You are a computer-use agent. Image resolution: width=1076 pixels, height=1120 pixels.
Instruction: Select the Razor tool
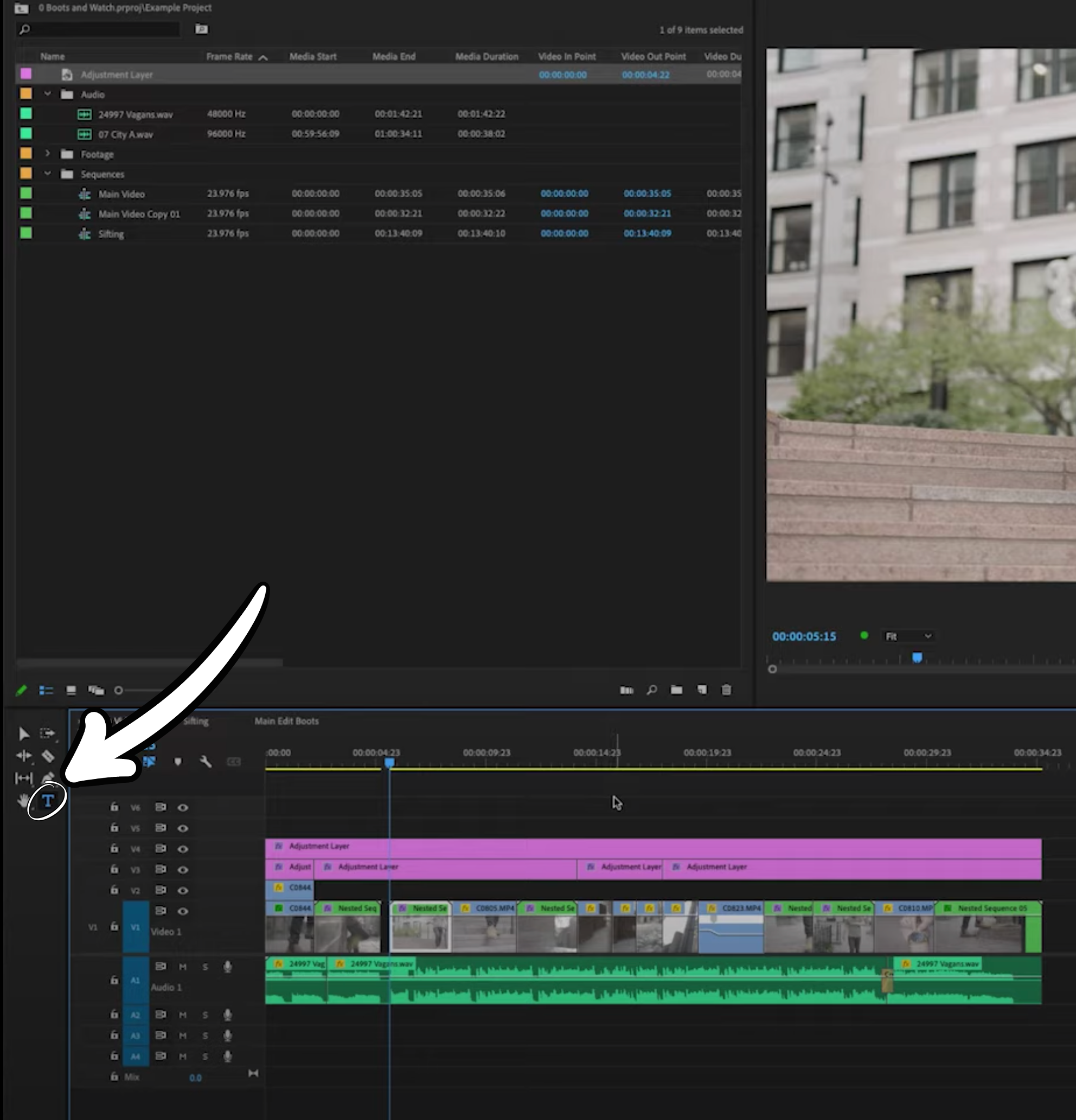(x=48, y=756)
